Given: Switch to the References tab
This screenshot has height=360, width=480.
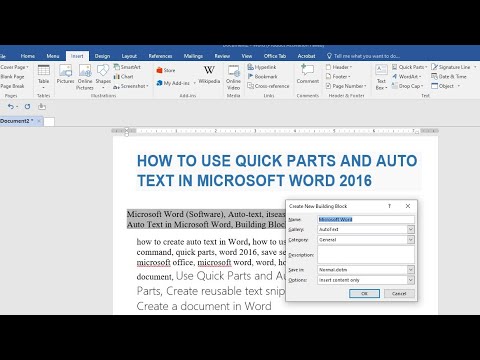Looking at the screenshot, I should (x=160, y=56).
